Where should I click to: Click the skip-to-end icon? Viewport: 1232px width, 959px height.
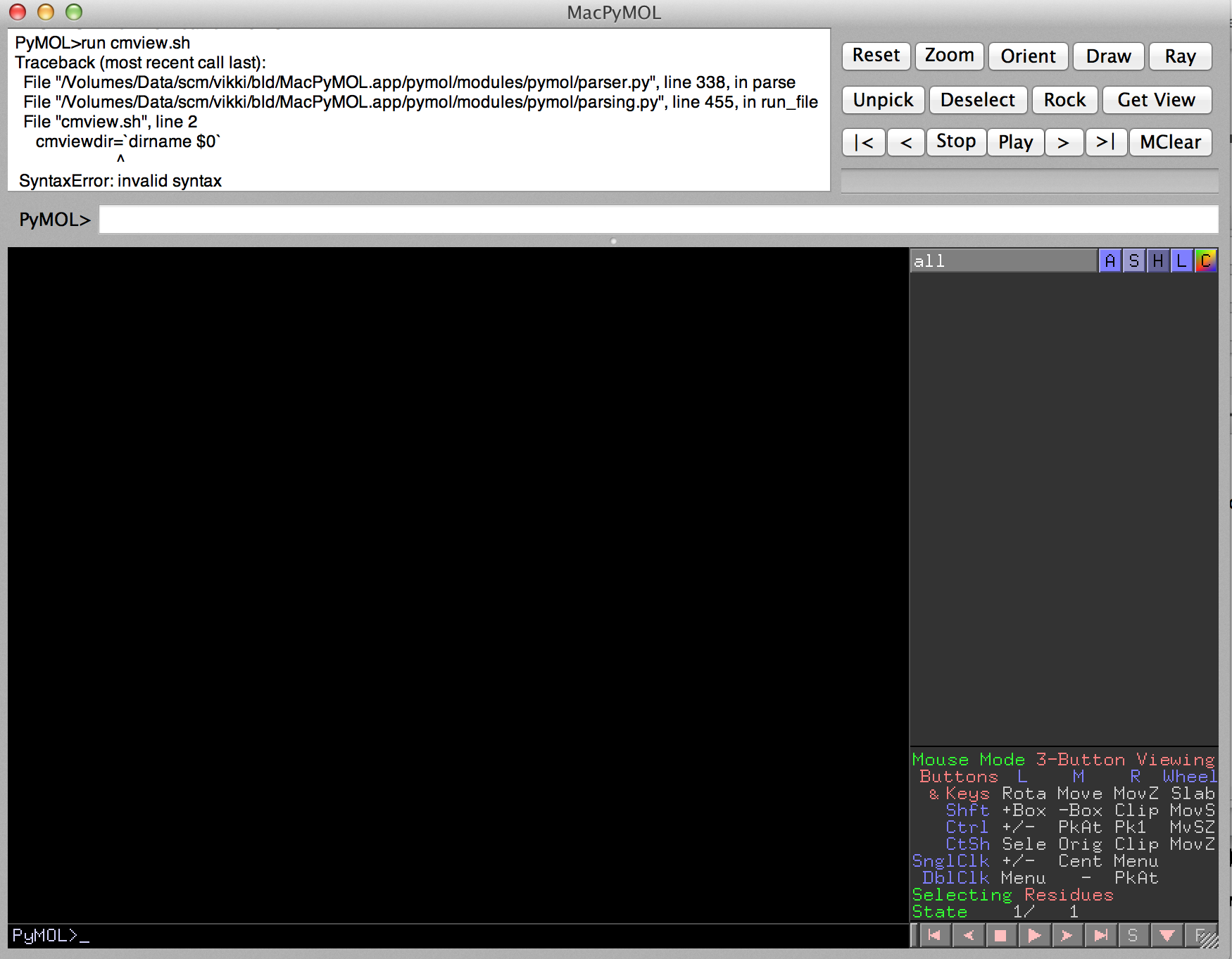pyautogui.click(x=1100, y=935)
